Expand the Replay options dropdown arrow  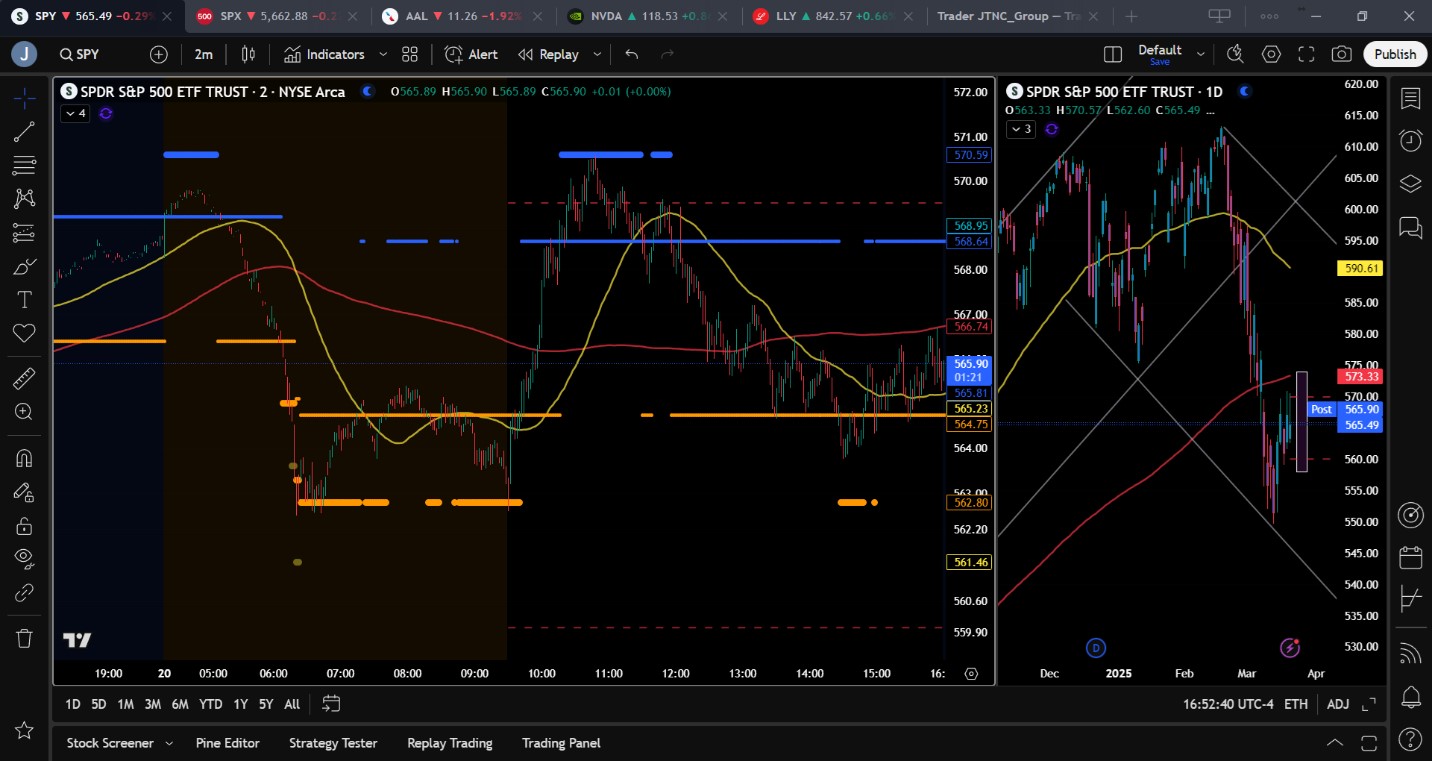pos(597,54)
